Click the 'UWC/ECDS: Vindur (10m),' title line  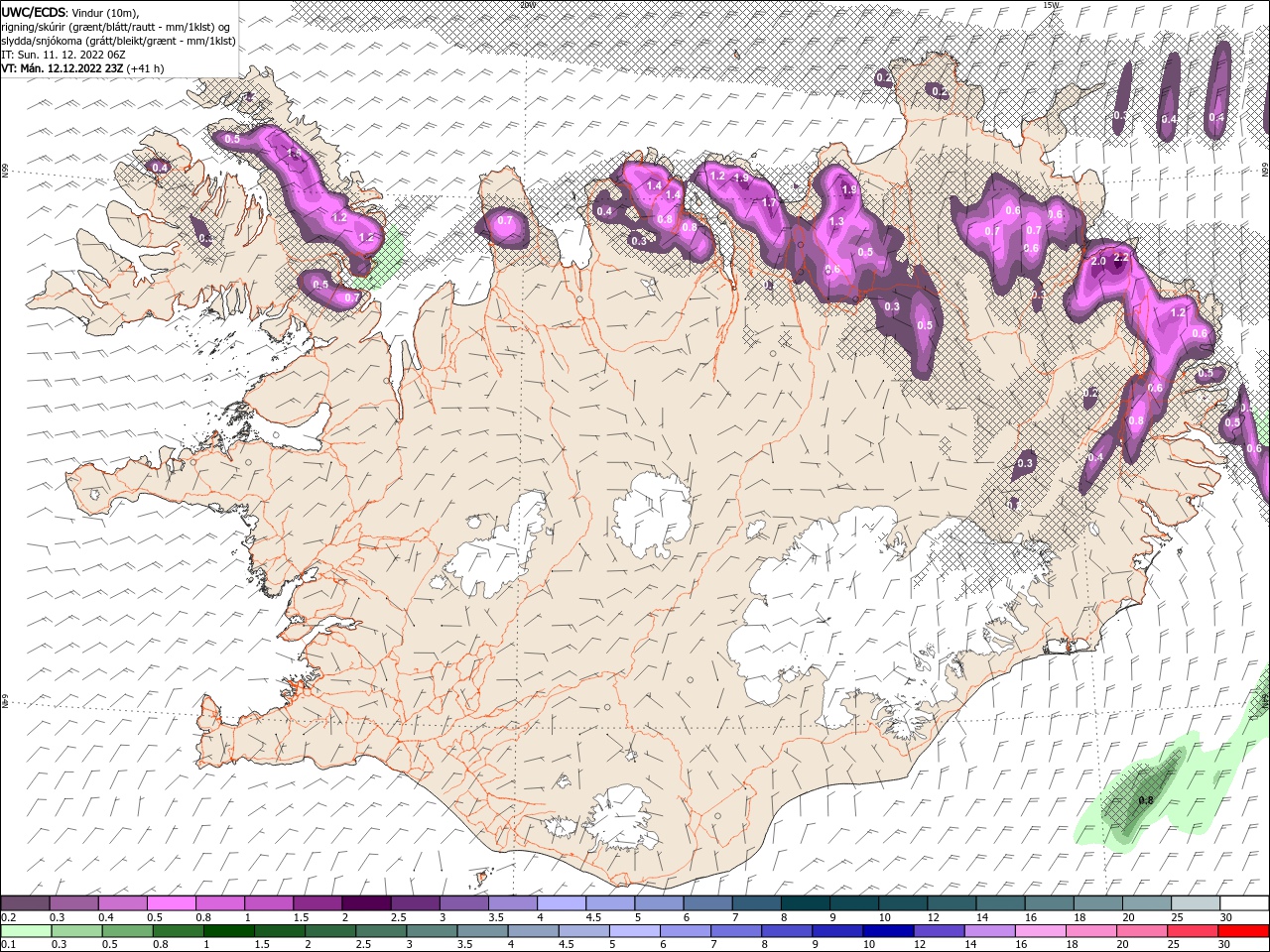[x=70, y=12]
